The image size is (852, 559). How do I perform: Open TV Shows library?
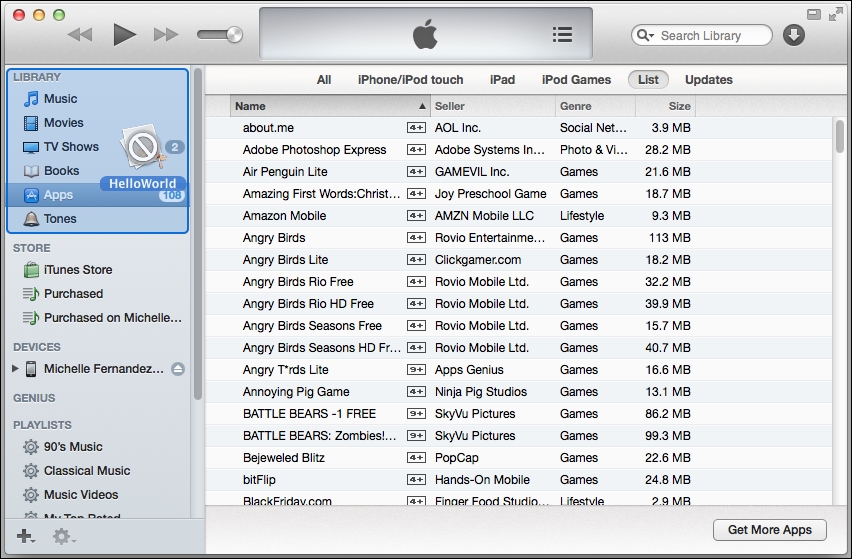tap(98, 147)
